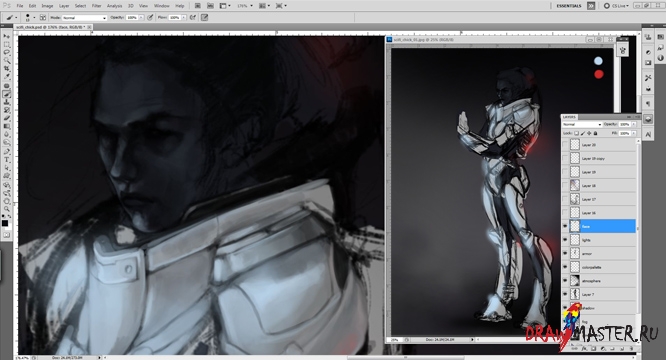
Task: Open the Edit menu
Action: pos(32,6)
